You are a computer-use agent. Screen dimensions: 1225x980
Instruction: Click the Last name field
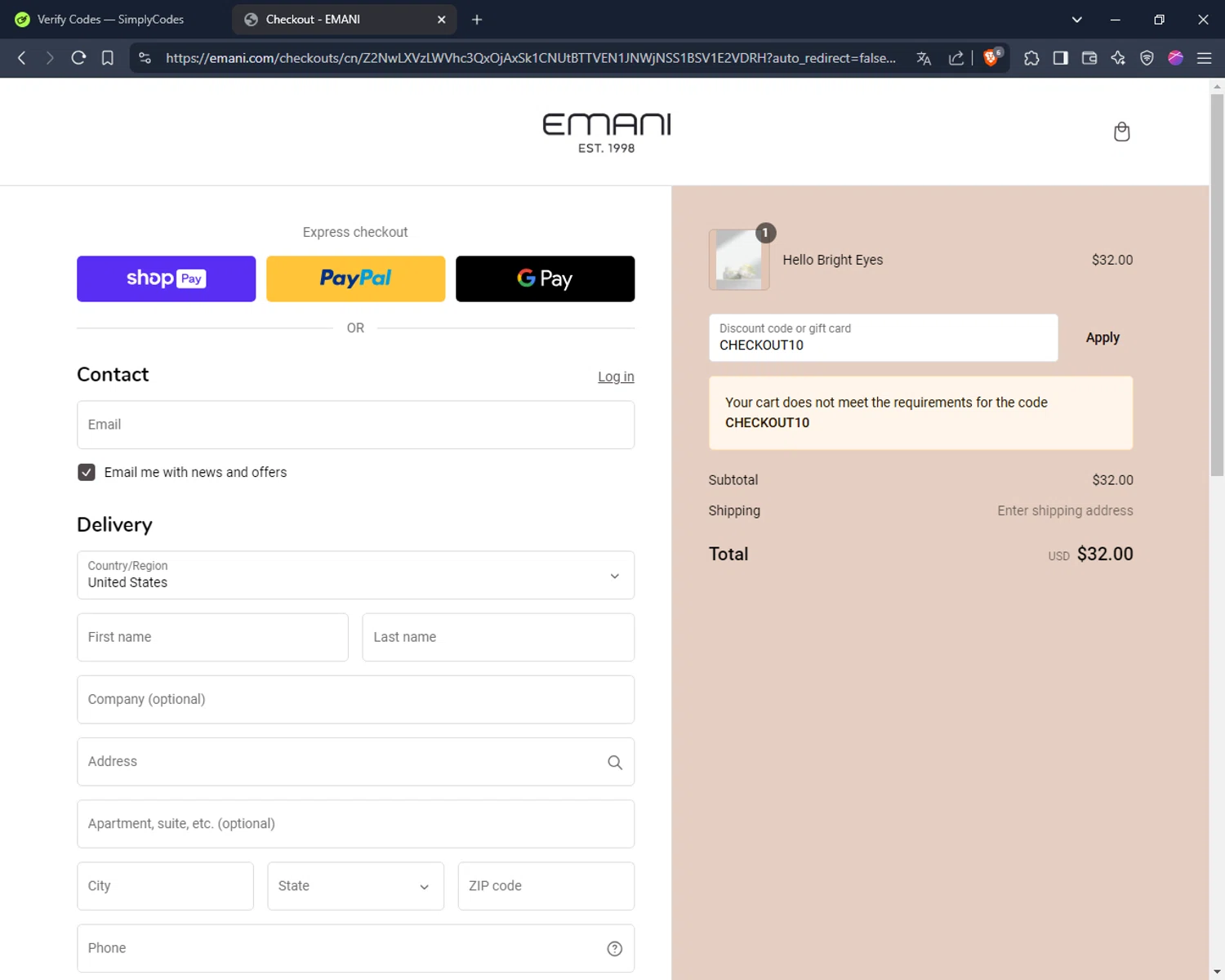pyautogui.click(x=498, y=637)
